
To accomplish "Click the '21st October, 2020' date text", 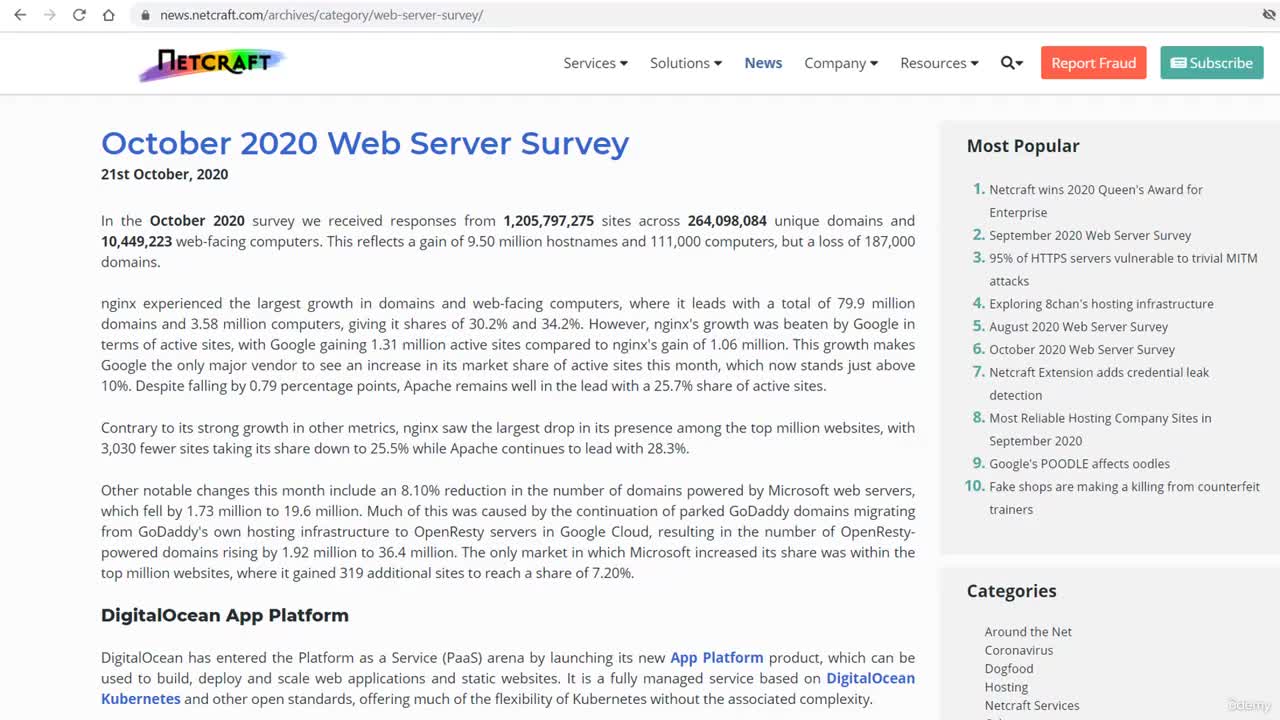I will [x=164, y=174].
